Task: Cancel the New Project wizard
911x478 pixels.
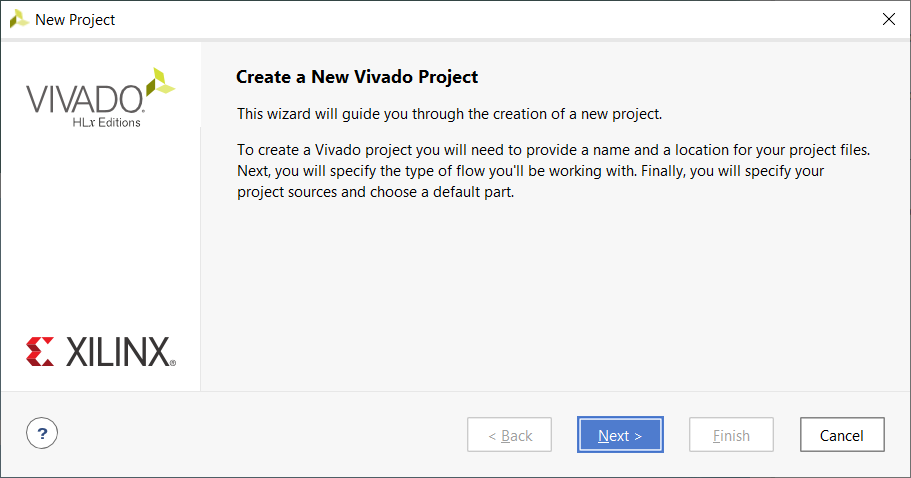Action: click(842, 434)
